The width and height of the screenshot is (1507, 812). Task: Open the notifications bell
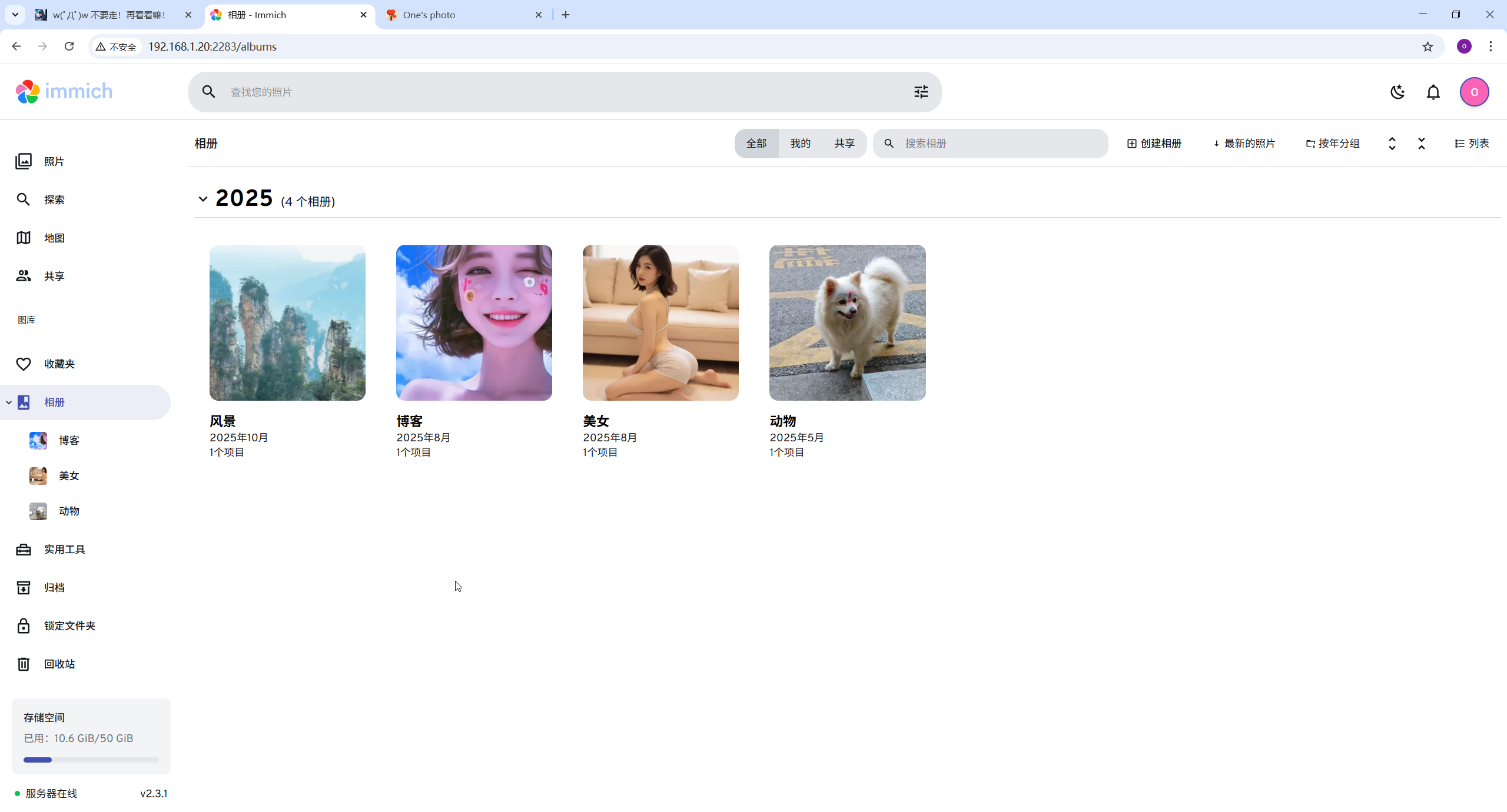pyautogui.click(x=1433, y=92)
